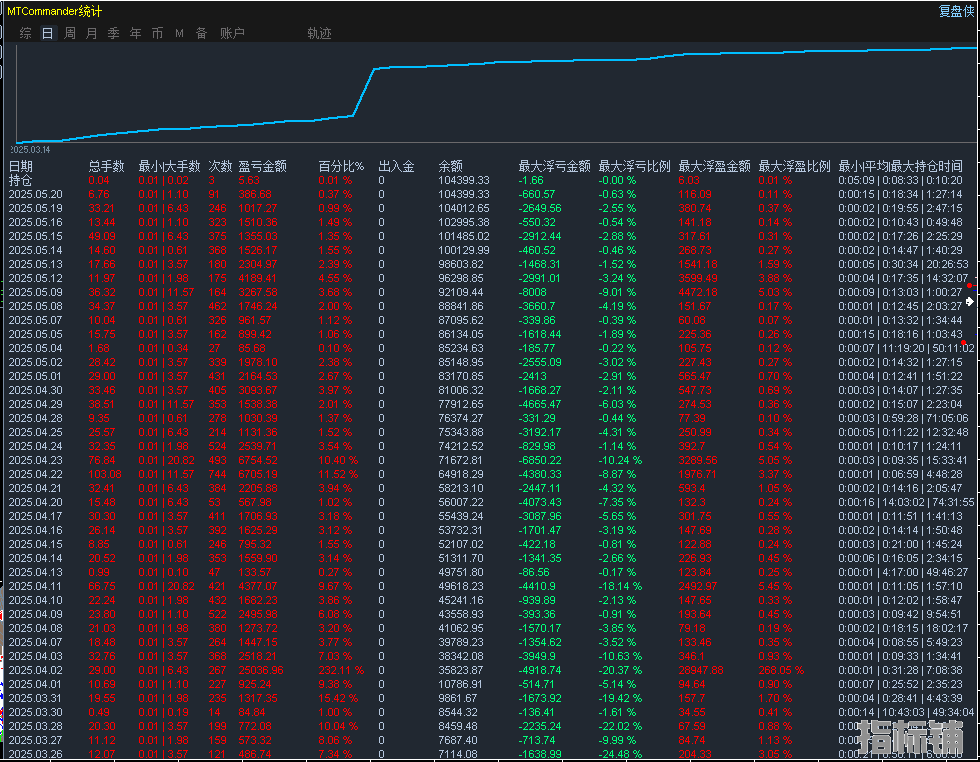This screenshot has width=980, height=762.
Task: Click the 盈亏金额 column header
Action: click(x=262, y=166)
